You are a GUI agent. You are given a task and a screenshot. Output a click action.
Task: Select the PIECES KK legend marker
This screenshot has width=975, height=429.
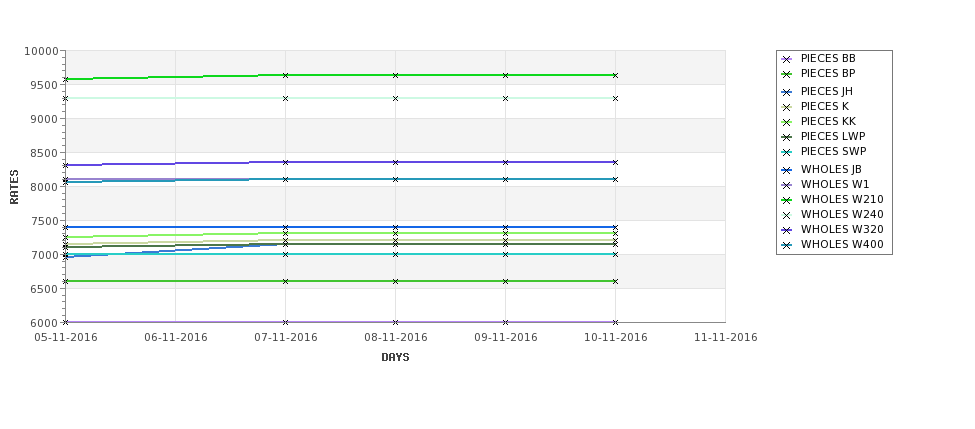pyautogui.click(x=787, y=122)
